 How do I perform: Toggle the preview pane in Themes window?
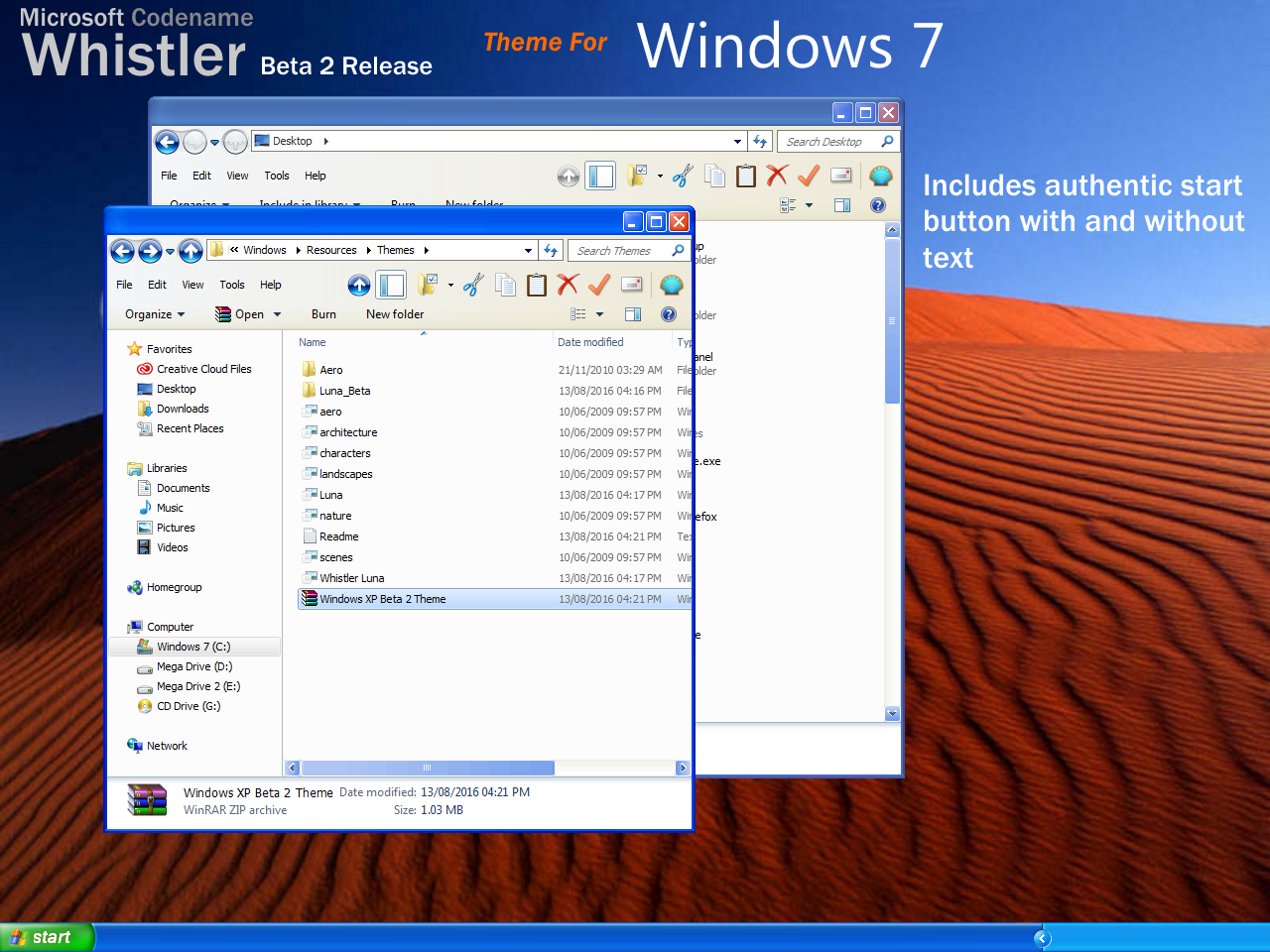pyautogui.click(x=633, y=314)
